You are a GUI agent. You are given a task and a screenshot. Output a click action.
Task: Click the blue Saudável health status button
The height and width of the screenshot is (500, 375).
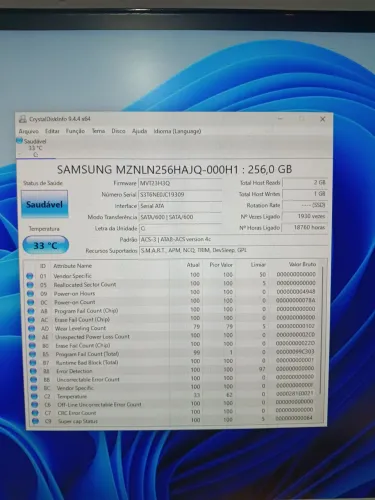[45, 204]
